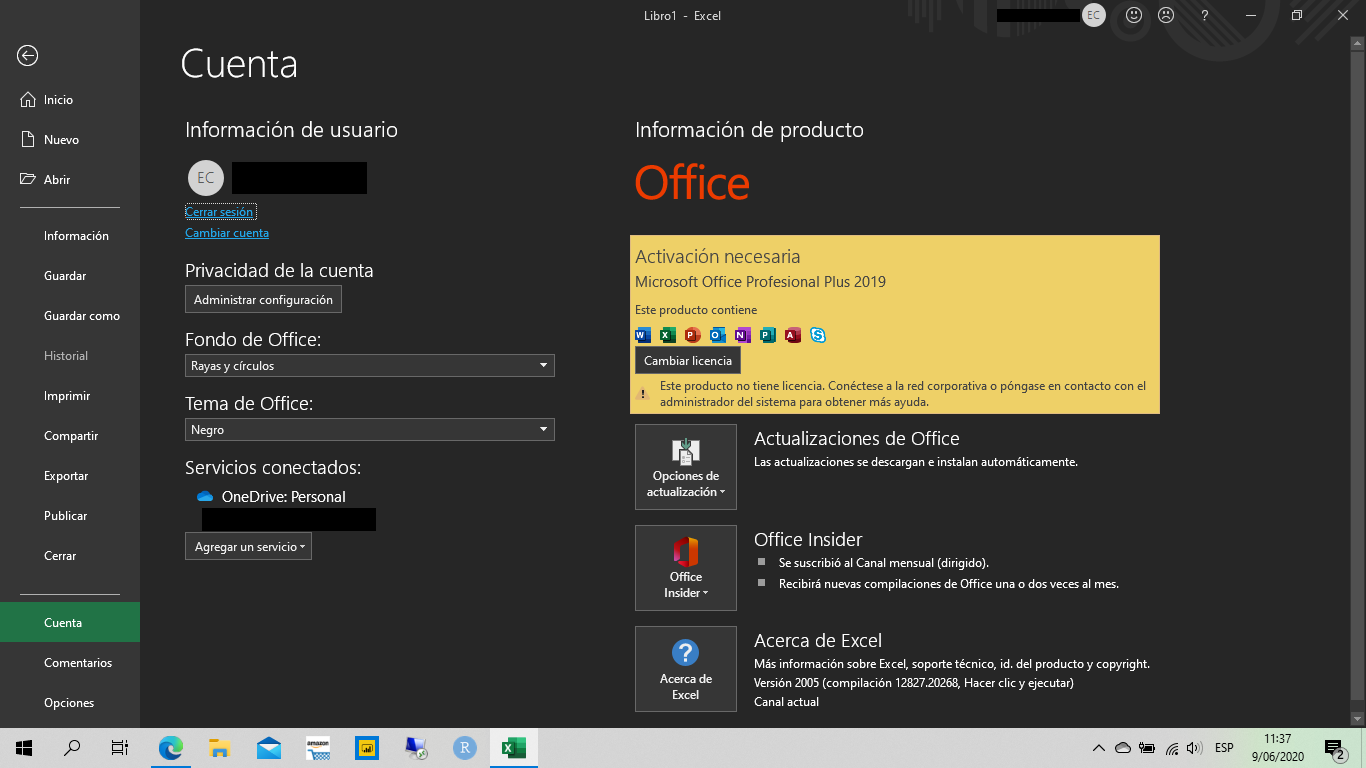Go back using the back arrow

[x=28, y=56]
